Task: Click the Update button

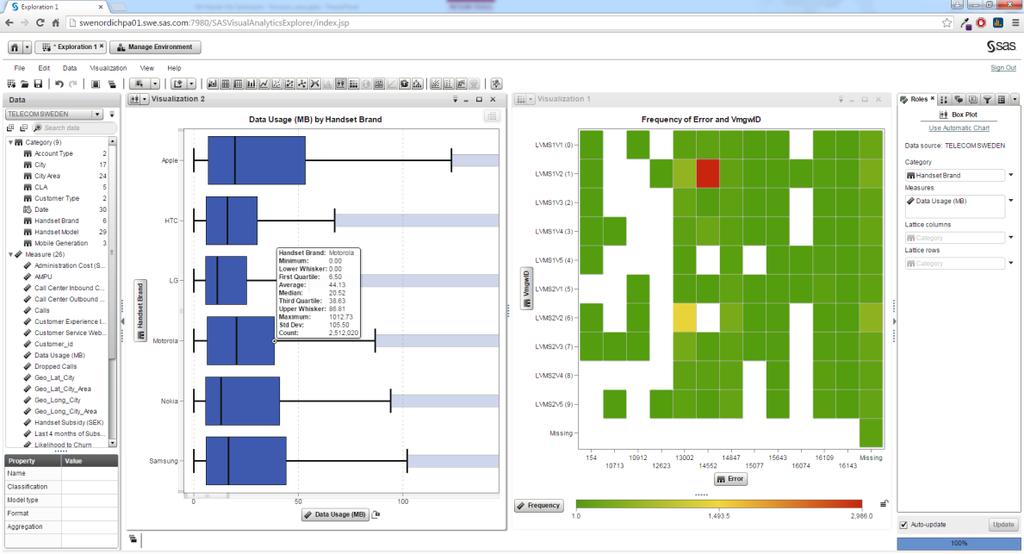Action: click(x=1003, y=525)
